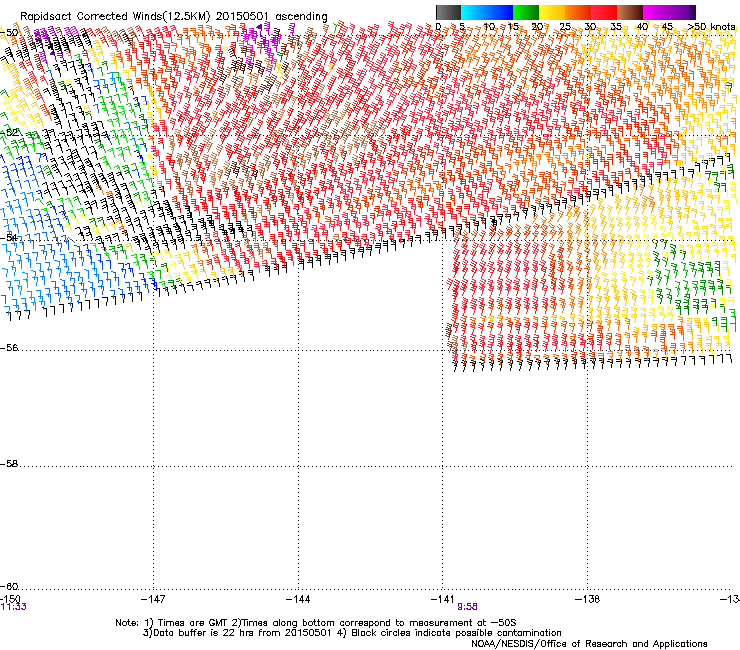740x650 pixels.
Task: Click the -147 longitude axis label
Action: coord(153,599)
